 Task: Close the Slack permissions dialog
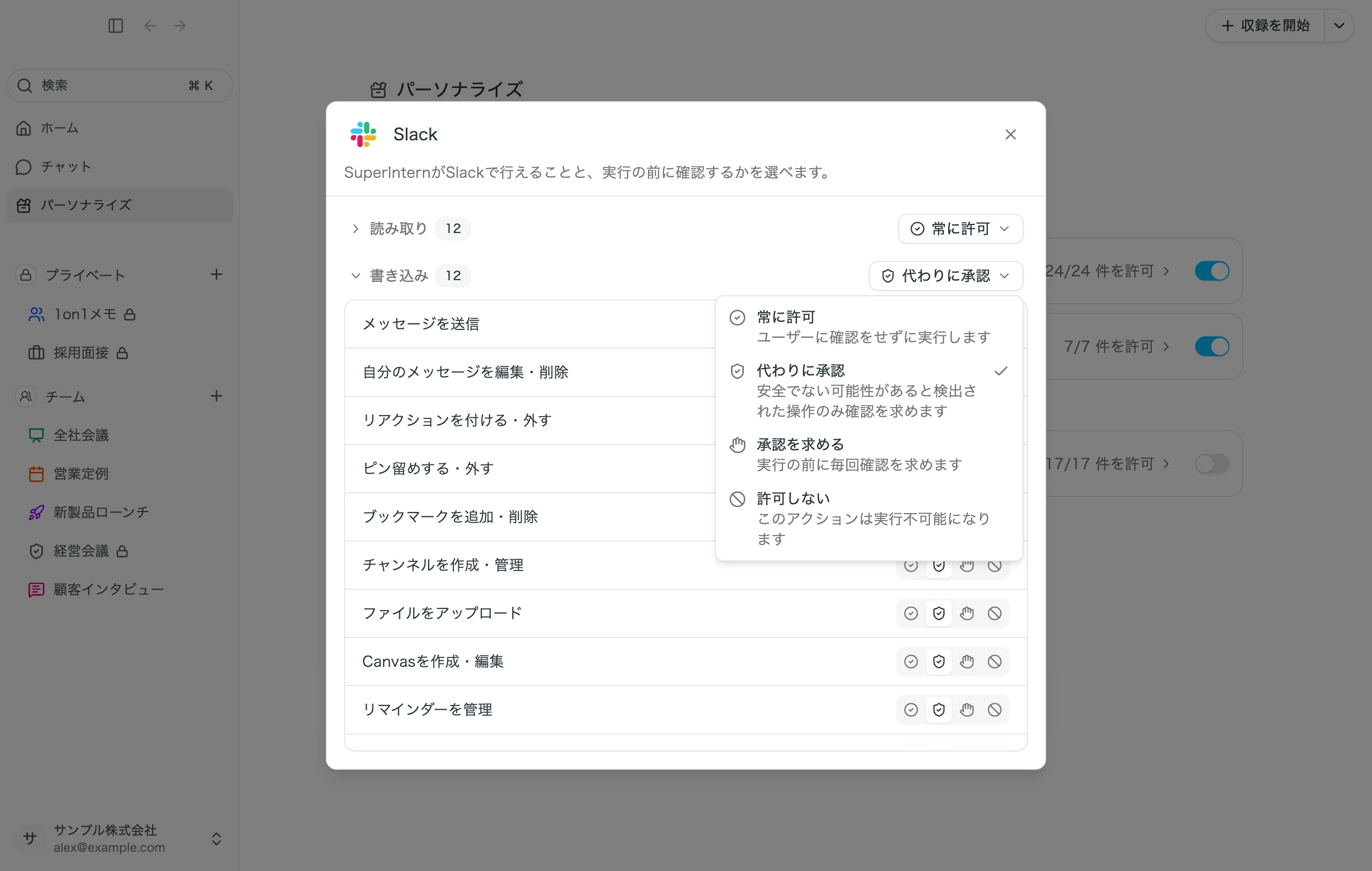pos(1010,134)
